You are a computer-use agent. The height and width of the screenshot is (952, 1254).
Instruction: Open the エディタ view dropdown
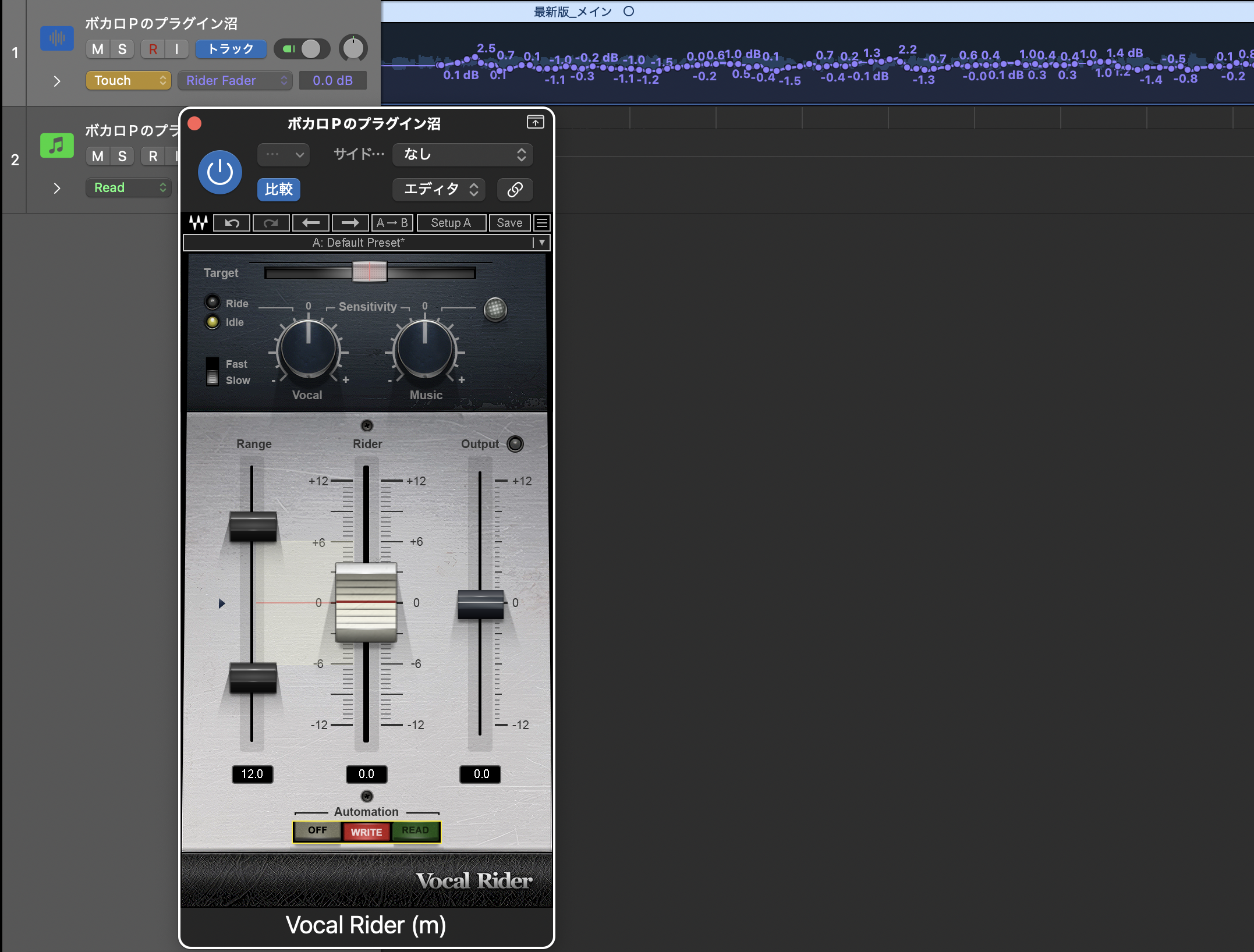[439, 190]
